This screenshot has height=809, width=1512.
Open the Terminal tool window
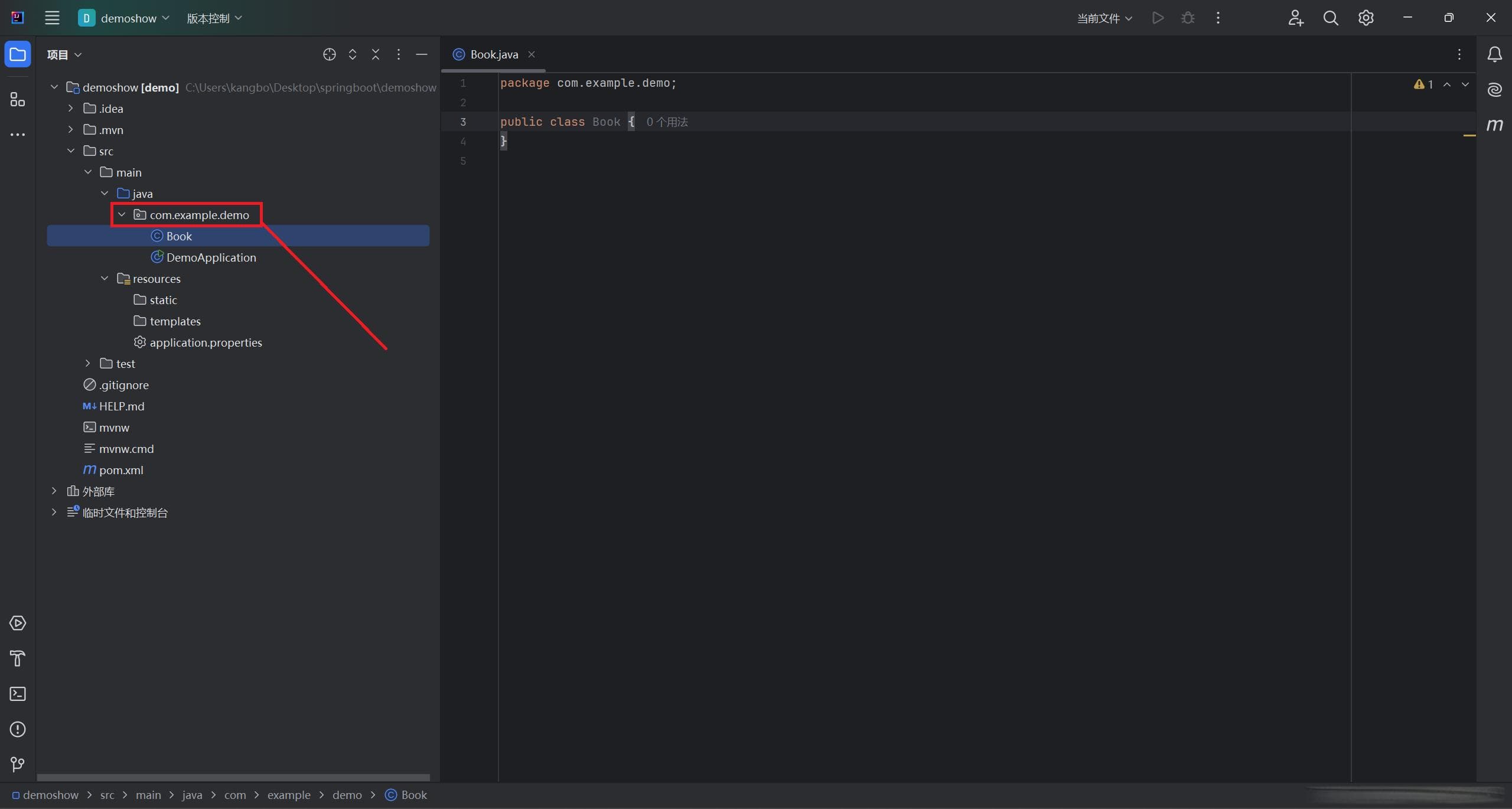pos(18,694)
